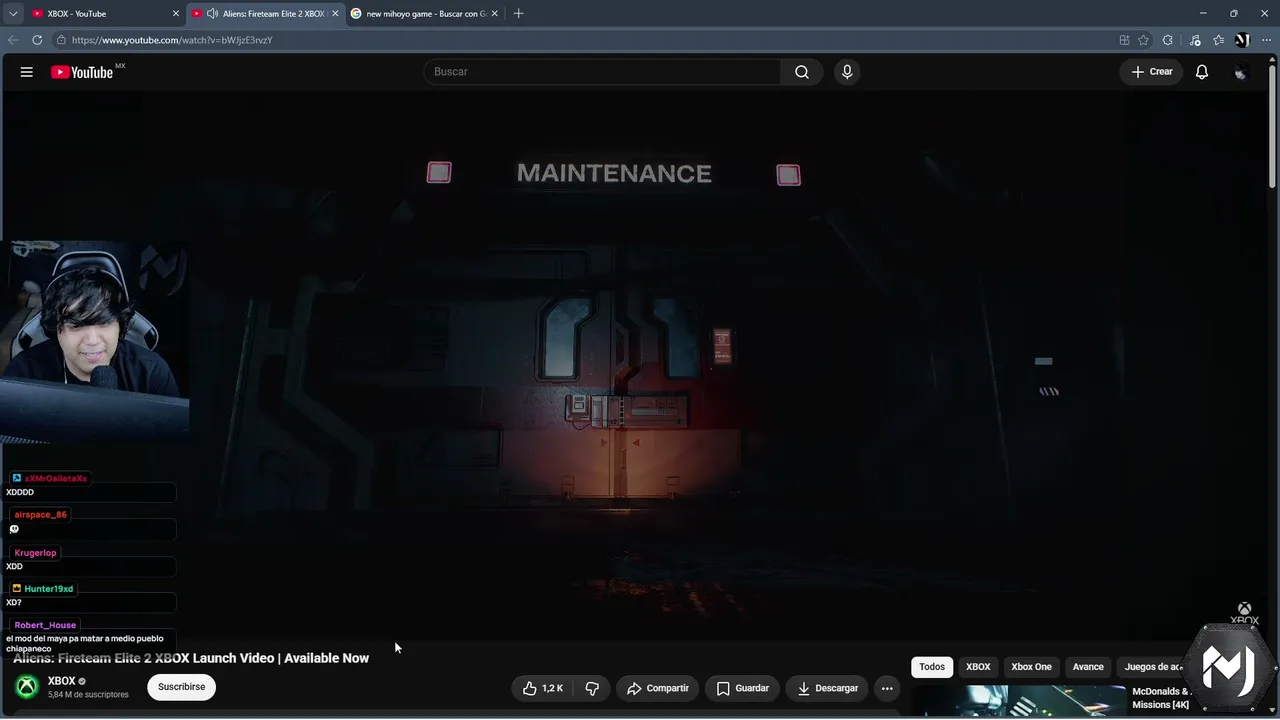Filter recommendations by XBOX chip
Viewport: 1280px width, 720px height.
[x=978, y=667]
